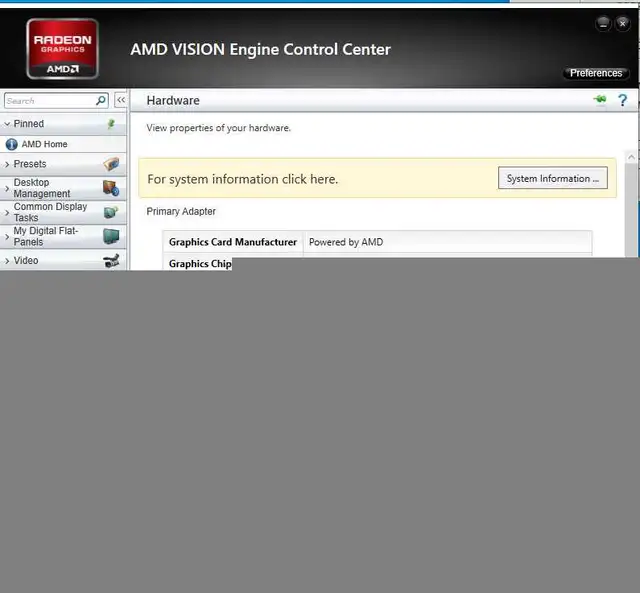
Task: Open help with the question mark icon
Action: (622, 100)
